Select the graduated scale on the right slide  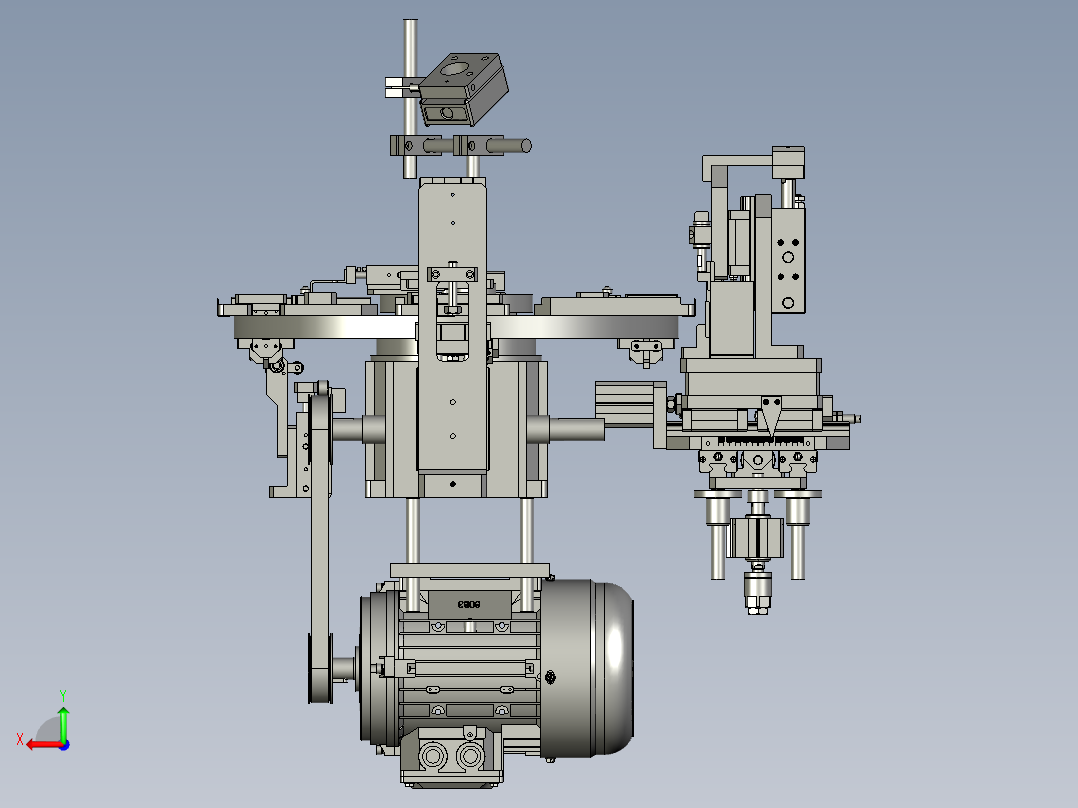762,441
